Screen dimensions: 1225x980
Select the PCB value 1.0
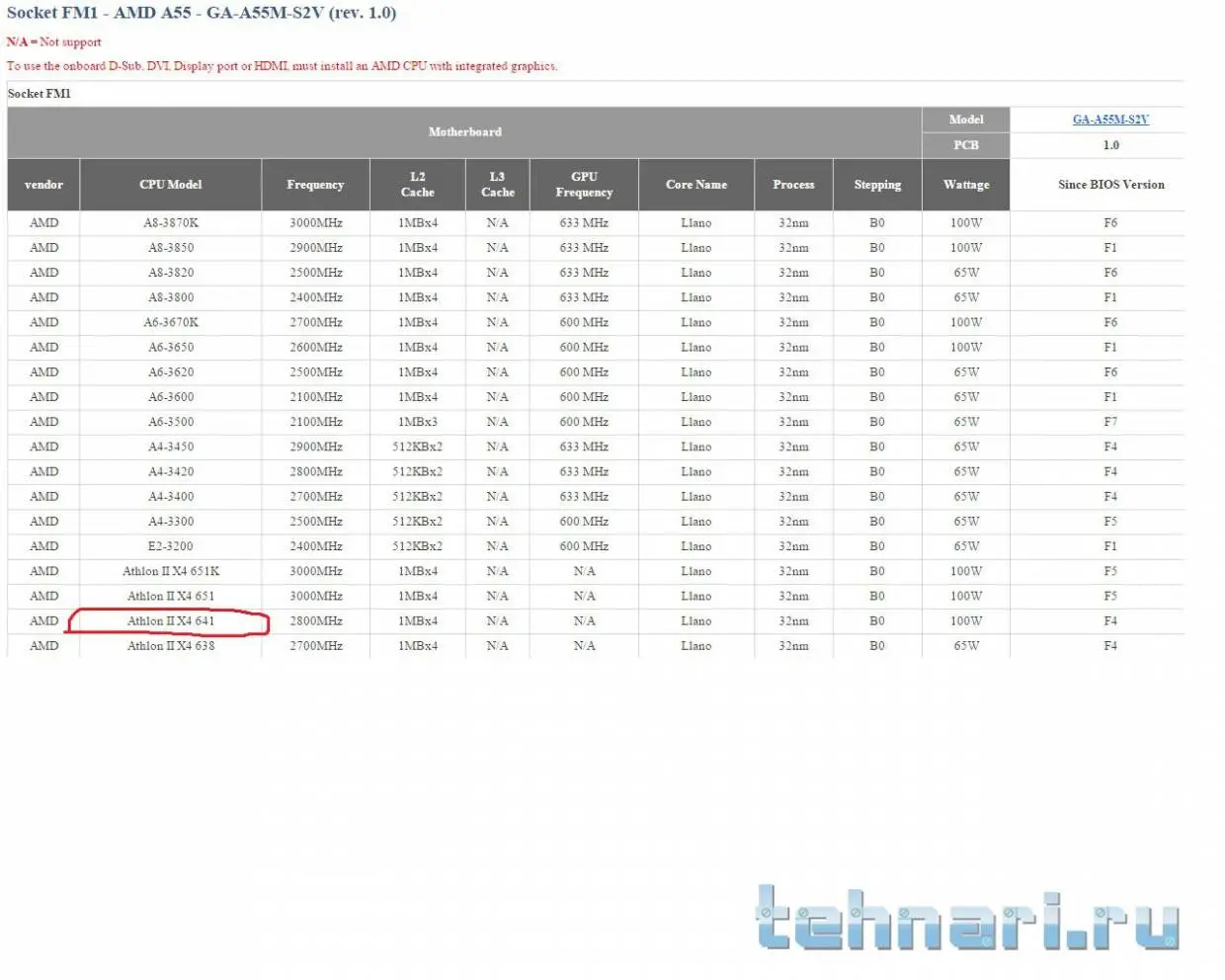coord(1111,145)
